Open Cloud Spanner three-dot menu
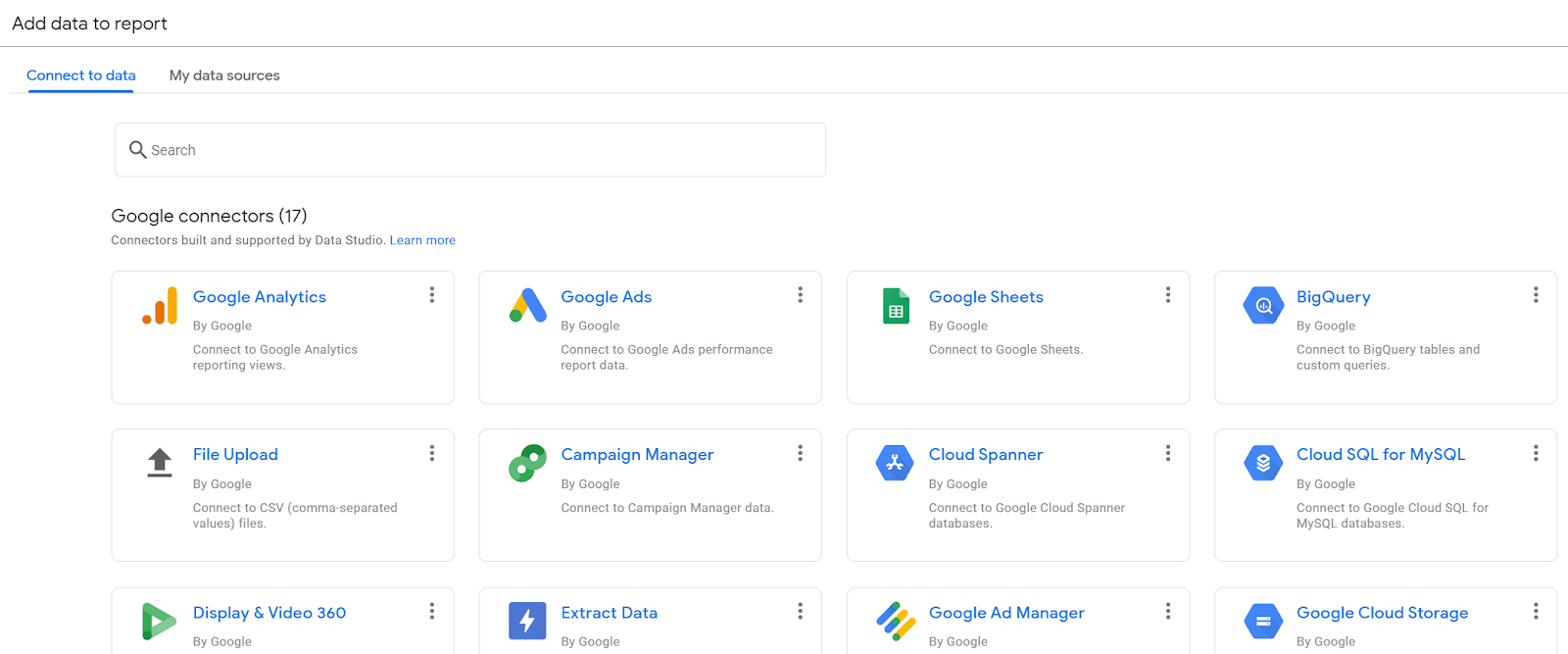1568x654 pixels. pos(1168,453)
